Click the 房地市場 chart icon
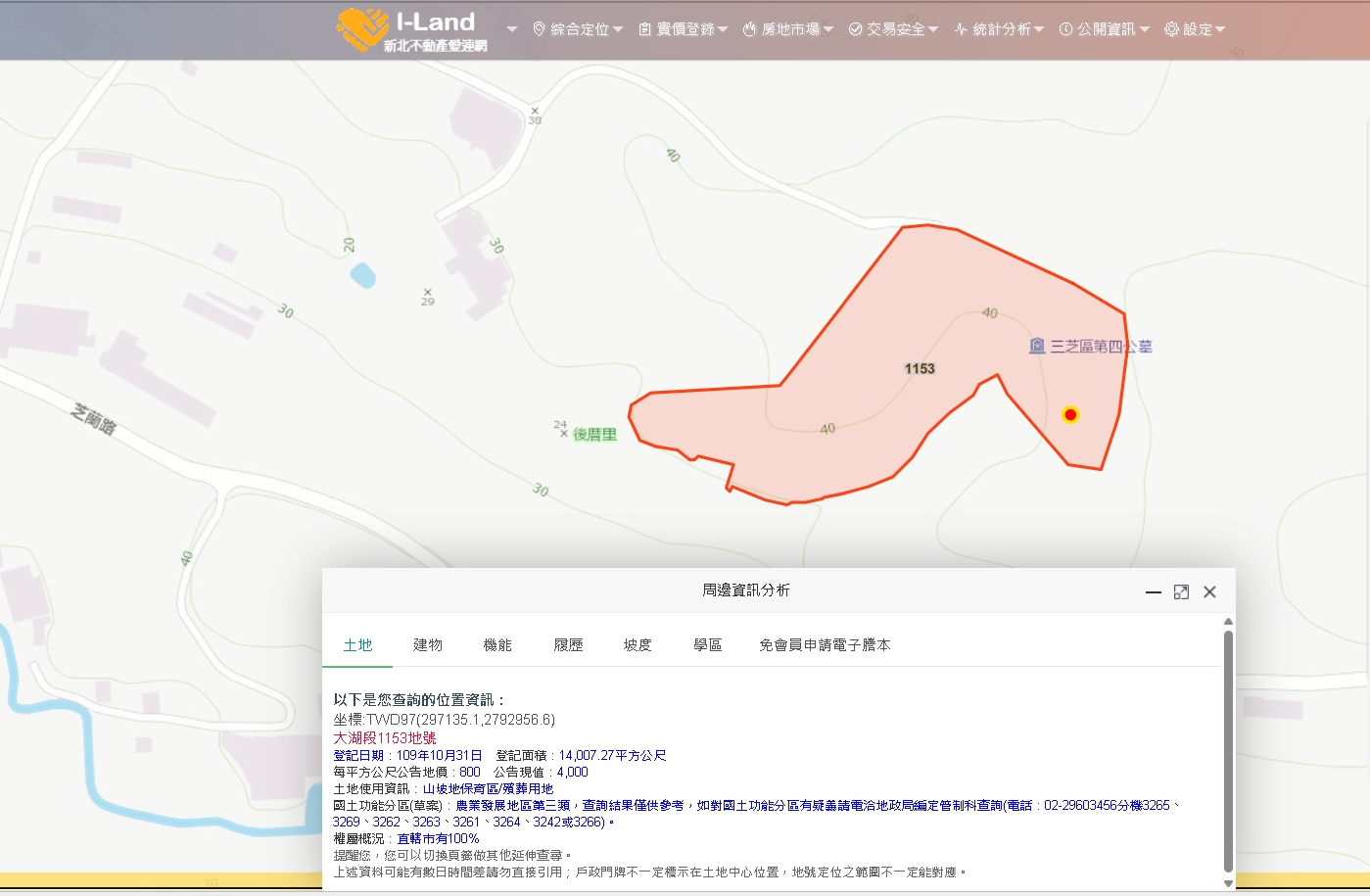Image resolution: width=1370 pixels, height=896 pixels. [x=748, y=28]
